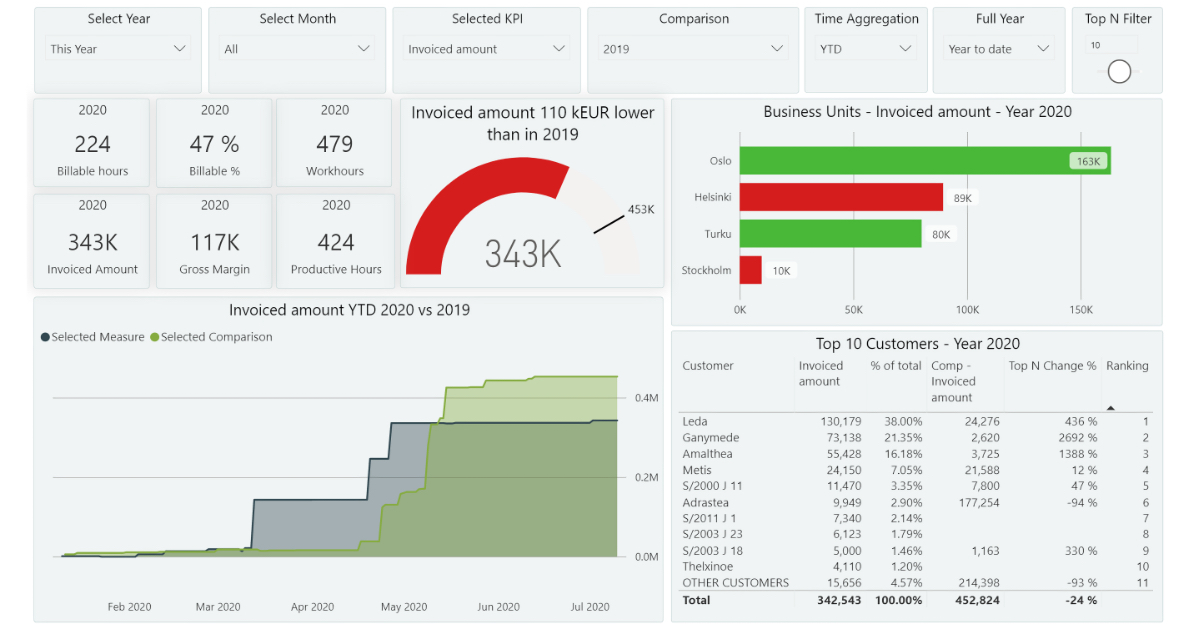
Task: Click the Gross Margin KPI card
Action: [x=214, y=241]
